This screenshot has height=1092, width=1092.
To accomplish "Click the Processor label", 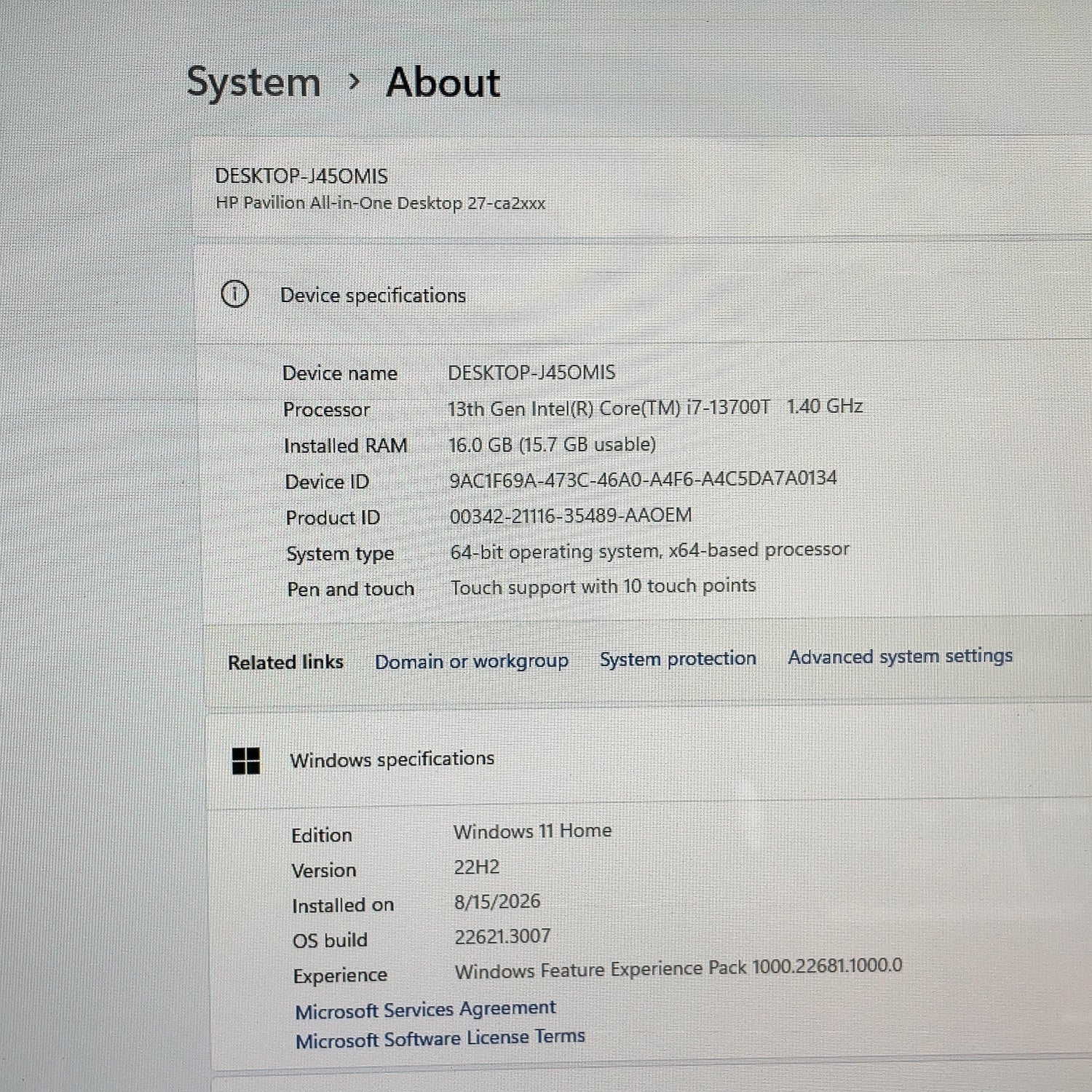I will (326, 410).
